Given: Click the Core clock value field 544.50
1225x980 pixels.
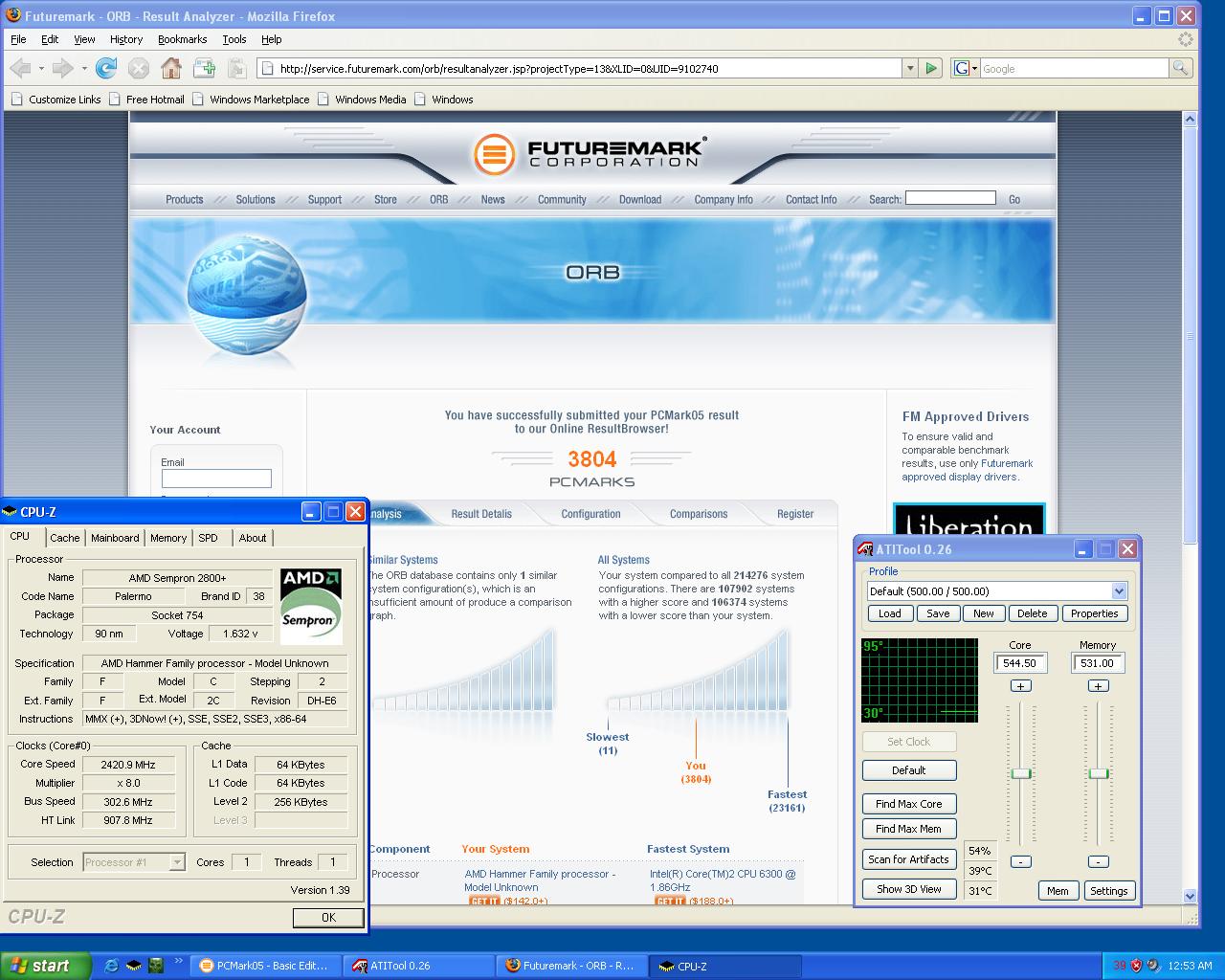Looking at the screenshot, I should click(1020, 663).
